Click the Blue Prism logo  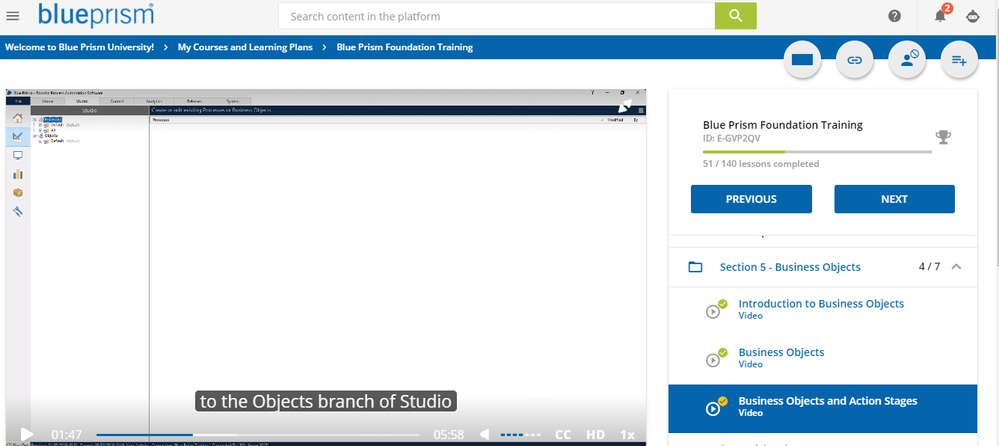(x=96, y=15)
